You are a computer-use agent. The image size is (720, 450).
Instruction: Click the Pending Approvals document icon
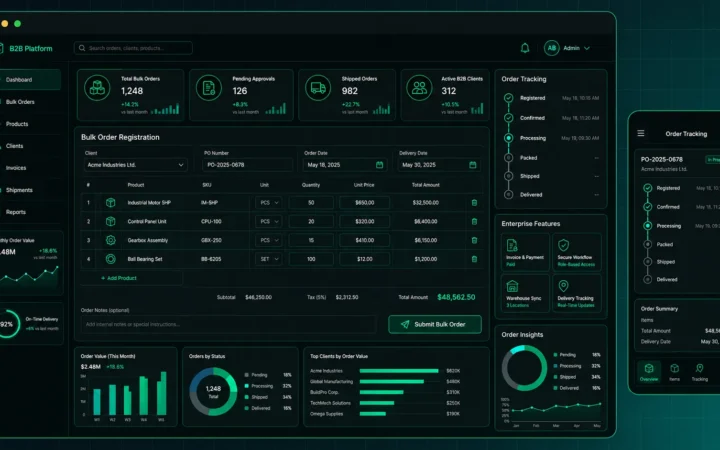click(208, 87)
